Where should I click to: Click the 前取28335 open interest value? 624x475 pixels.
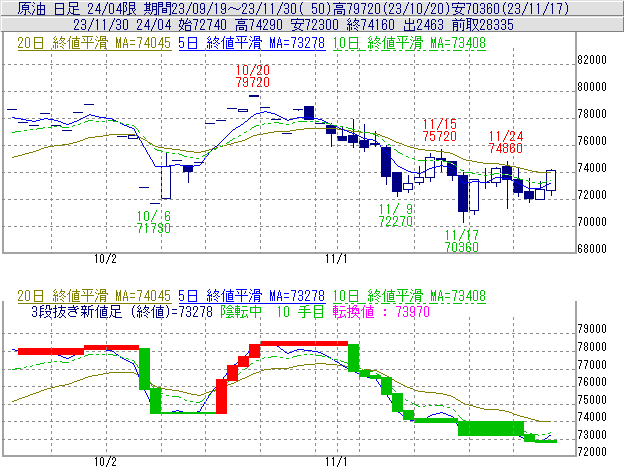(x=482, y=25)
